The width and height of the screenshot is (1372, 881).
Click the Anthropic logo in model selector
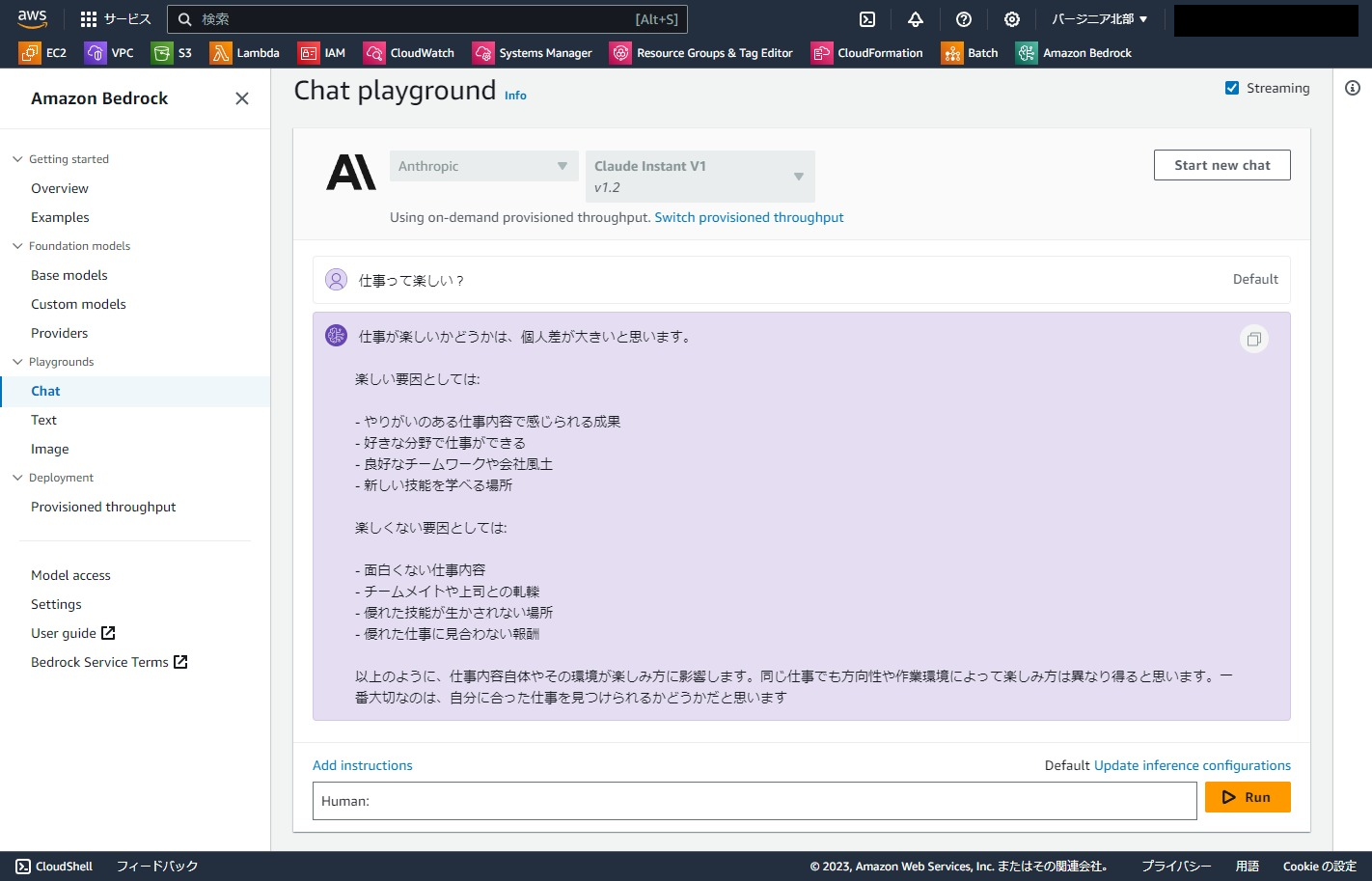tap(351, 173)
